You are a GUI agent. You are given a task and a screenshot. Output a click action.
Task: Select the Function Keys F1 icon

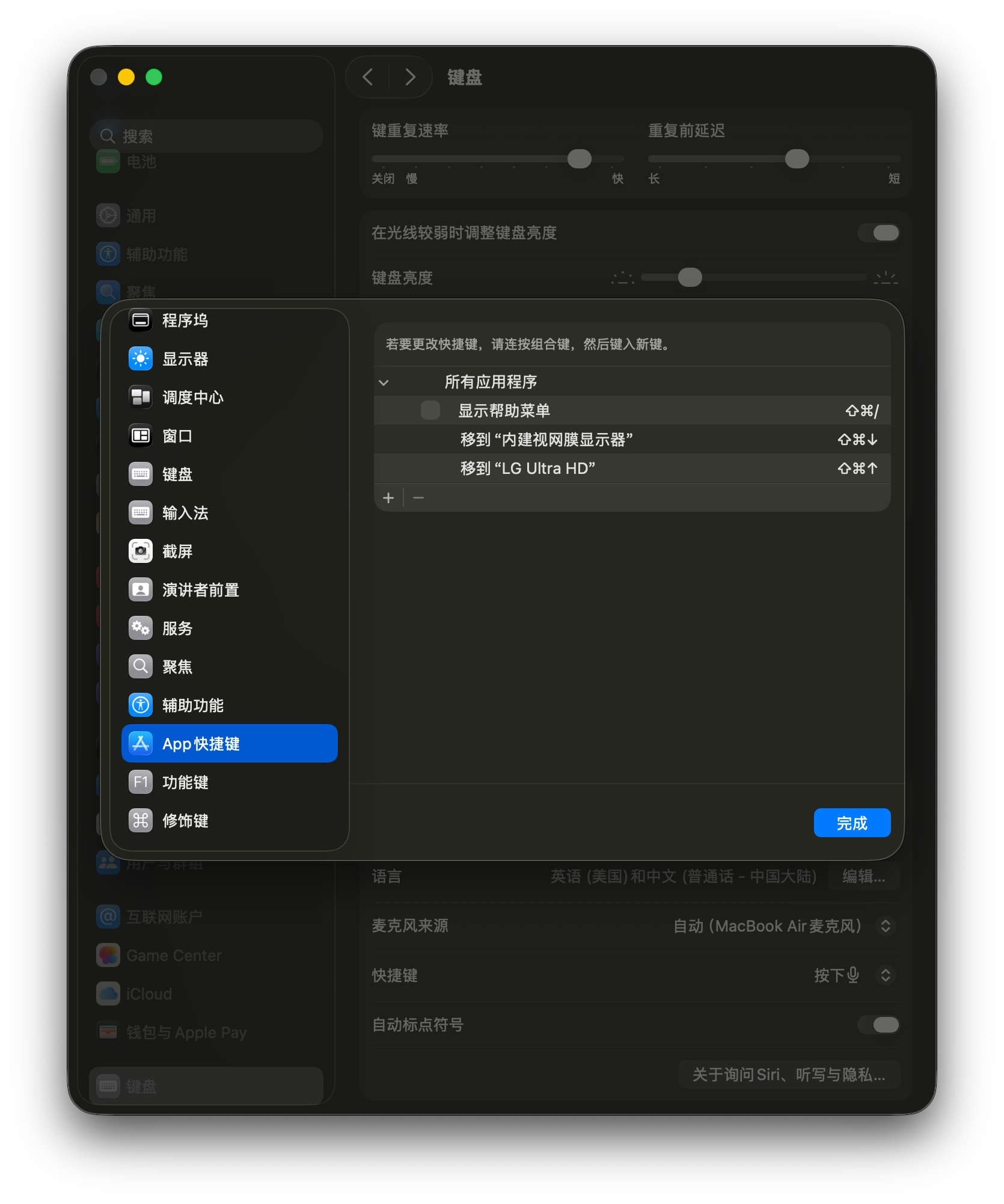point(141,782)
